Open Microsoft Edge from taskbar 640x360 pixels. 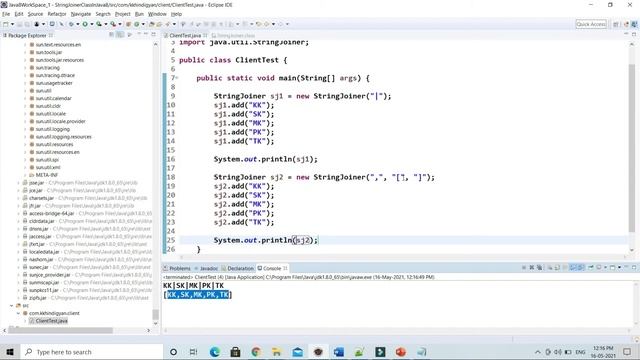(x=215, y=352)
